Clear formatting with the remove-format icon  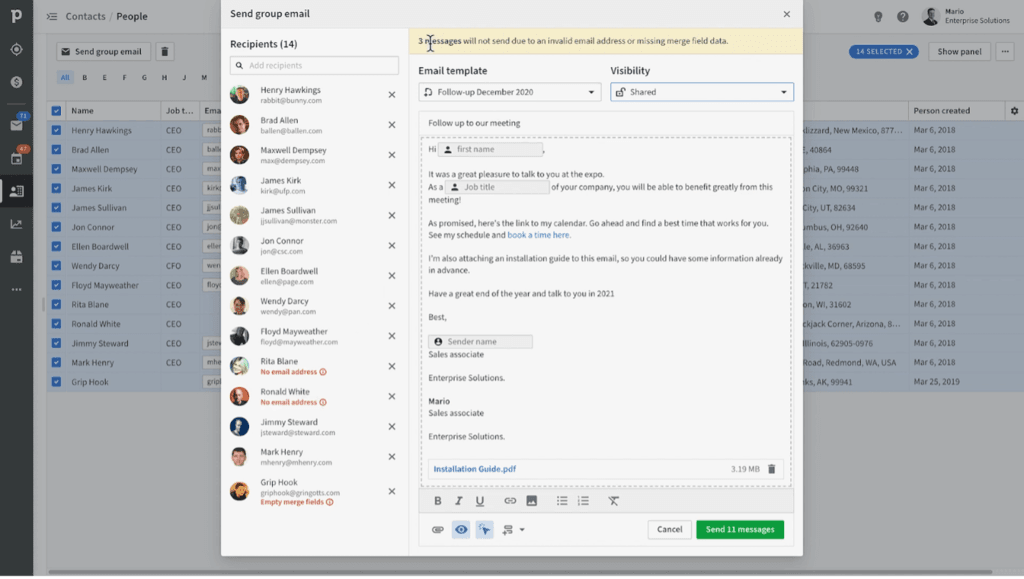(614, 501)
